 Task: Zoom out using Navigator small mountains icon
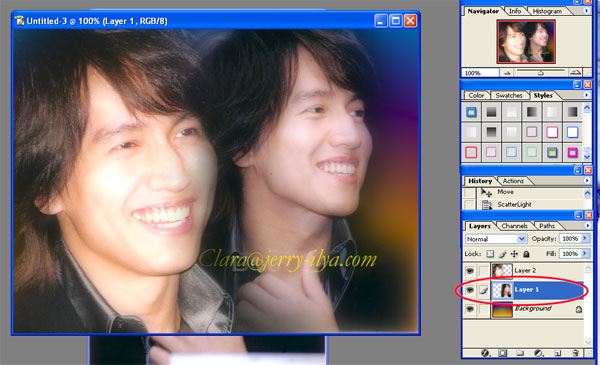click(x=507, y=73)
